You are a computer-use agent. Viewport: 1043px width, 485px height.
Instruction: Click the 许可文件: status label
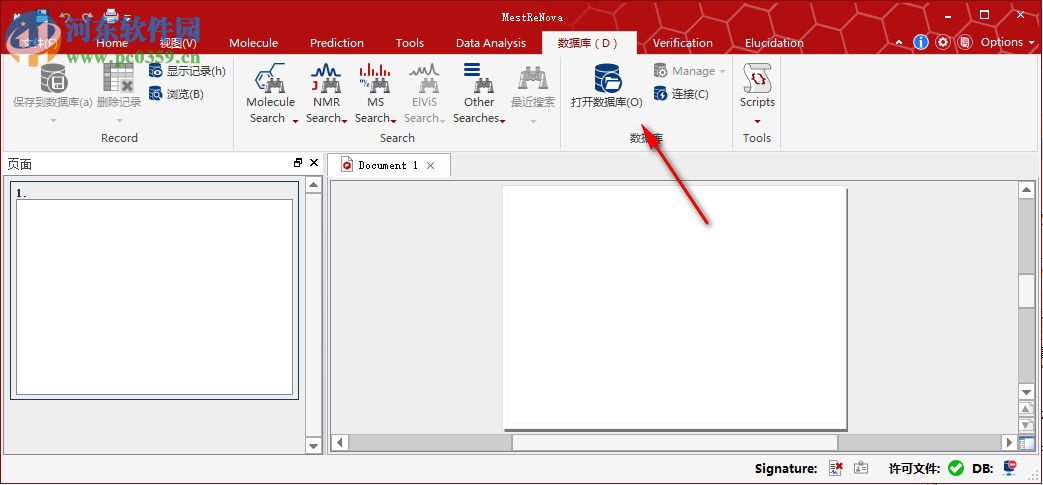coord(915,468)
